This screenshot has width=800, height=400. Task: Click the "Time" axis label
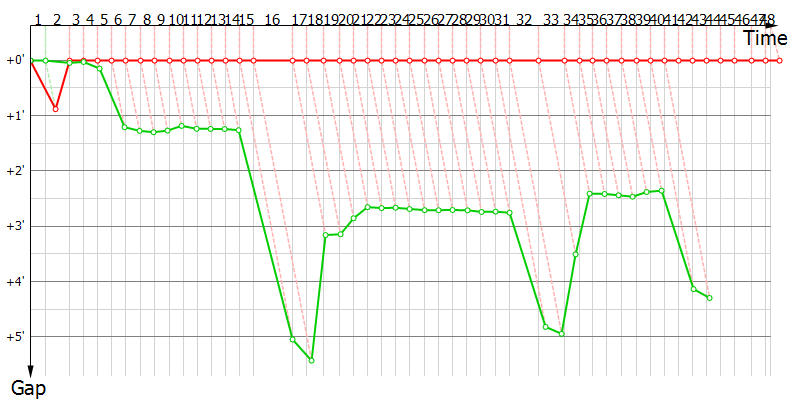click(764, 37)
